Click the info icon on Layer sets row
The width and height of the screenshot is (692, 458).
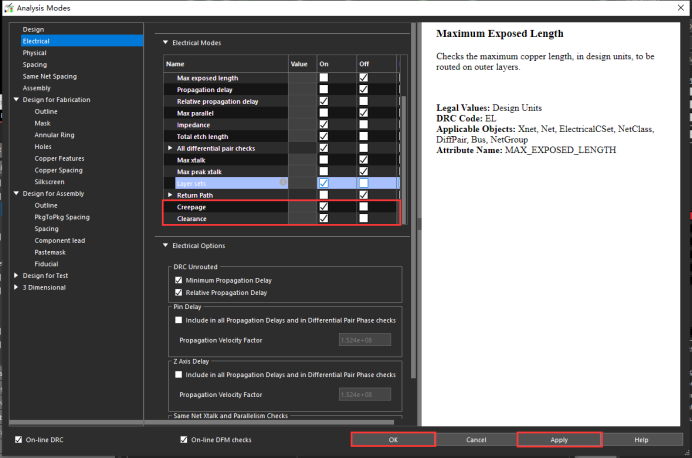[x=283, y=182]
